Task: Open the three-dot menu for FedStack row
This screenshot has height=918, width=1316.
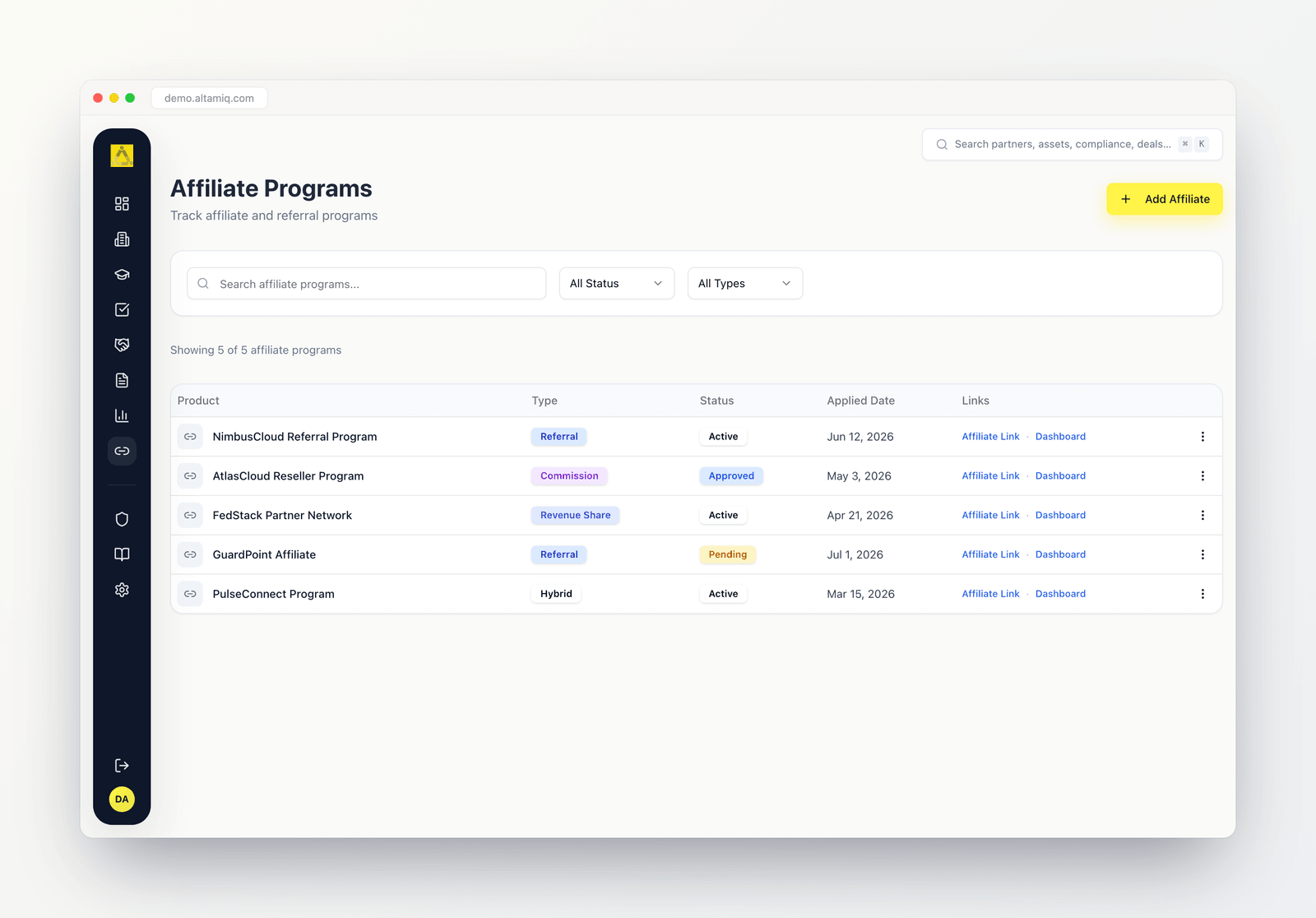Action: pyautogui.click(x=1202, y=516)
